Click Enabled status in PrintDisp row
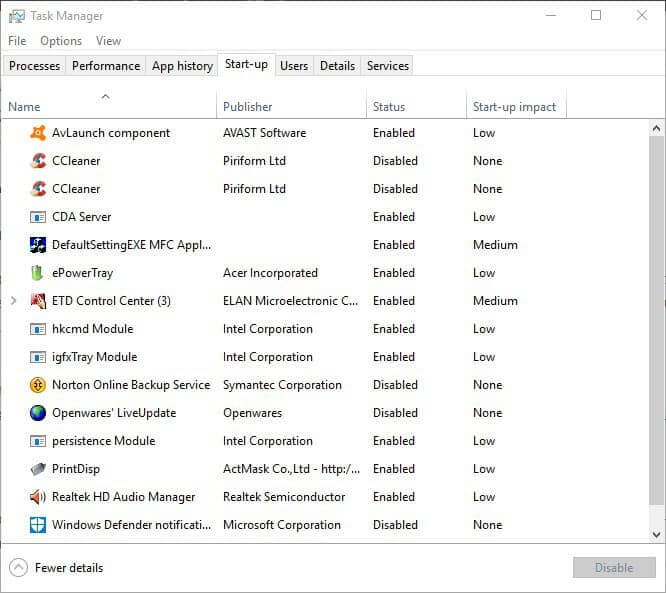This screenshot has width=666, height=593. click(394, 469)
